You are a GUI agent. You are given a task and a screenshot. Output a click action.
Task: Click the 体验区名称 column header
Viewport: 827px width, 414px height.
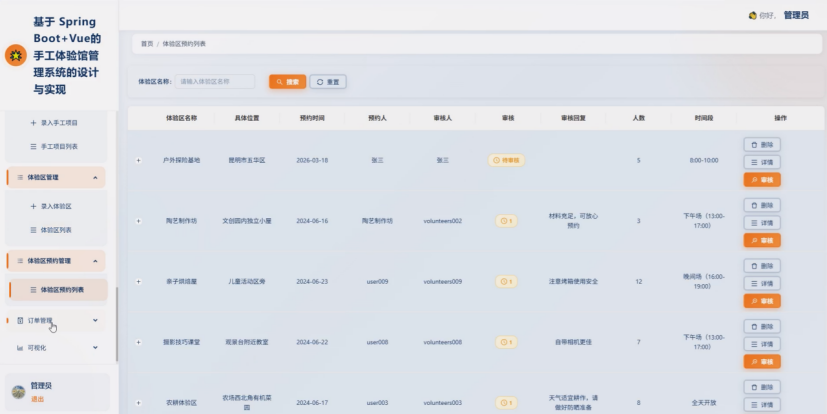pos(181,118)
